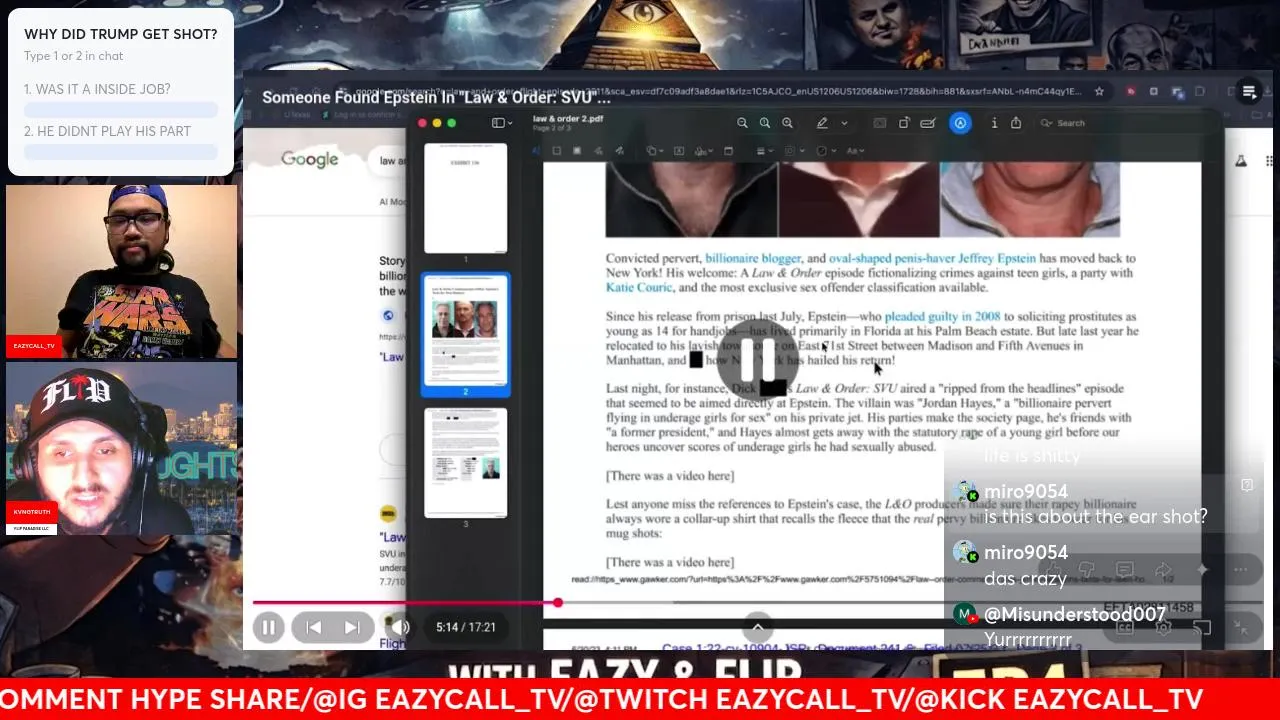Click the large pause overlay on the video
The width and height of the screenshot is (1280, 720).
tap(757, 361)
